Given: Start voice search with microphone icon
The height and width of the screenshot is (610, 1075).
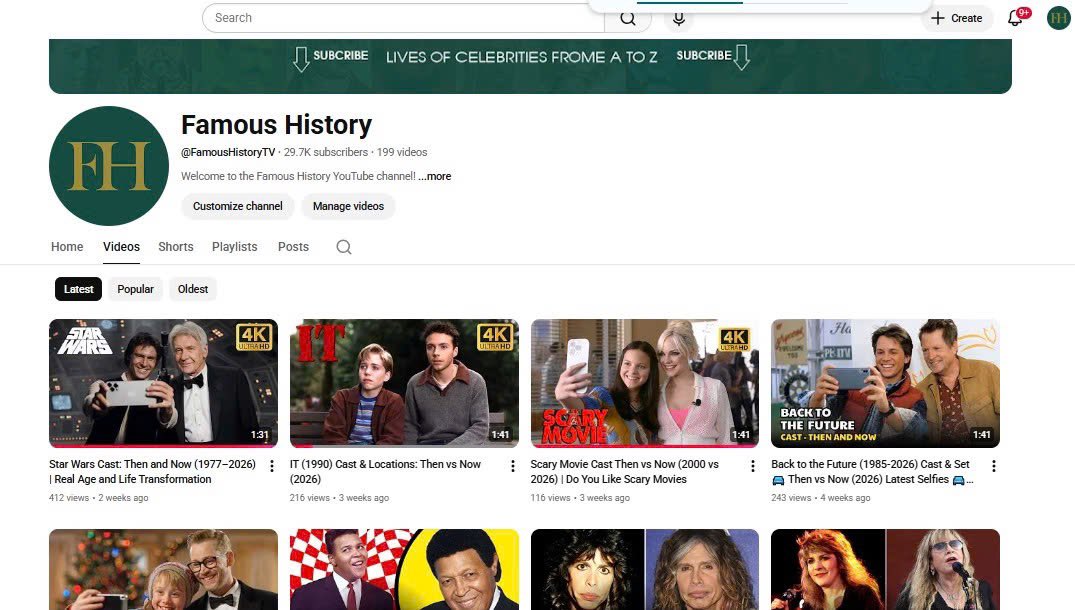Looking at the screenshot, I should click(679, 19).
